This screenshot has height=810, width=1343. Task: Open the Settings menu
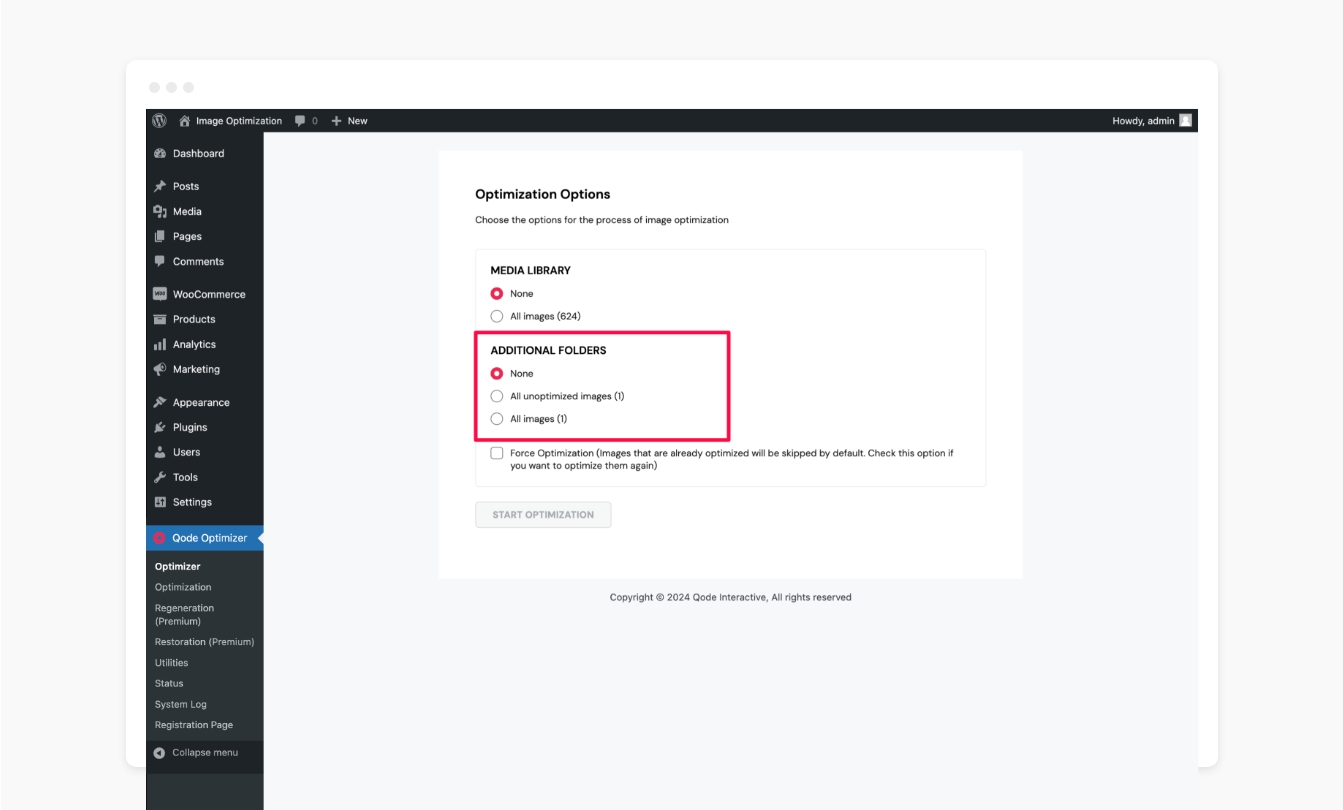click(192, 502)
